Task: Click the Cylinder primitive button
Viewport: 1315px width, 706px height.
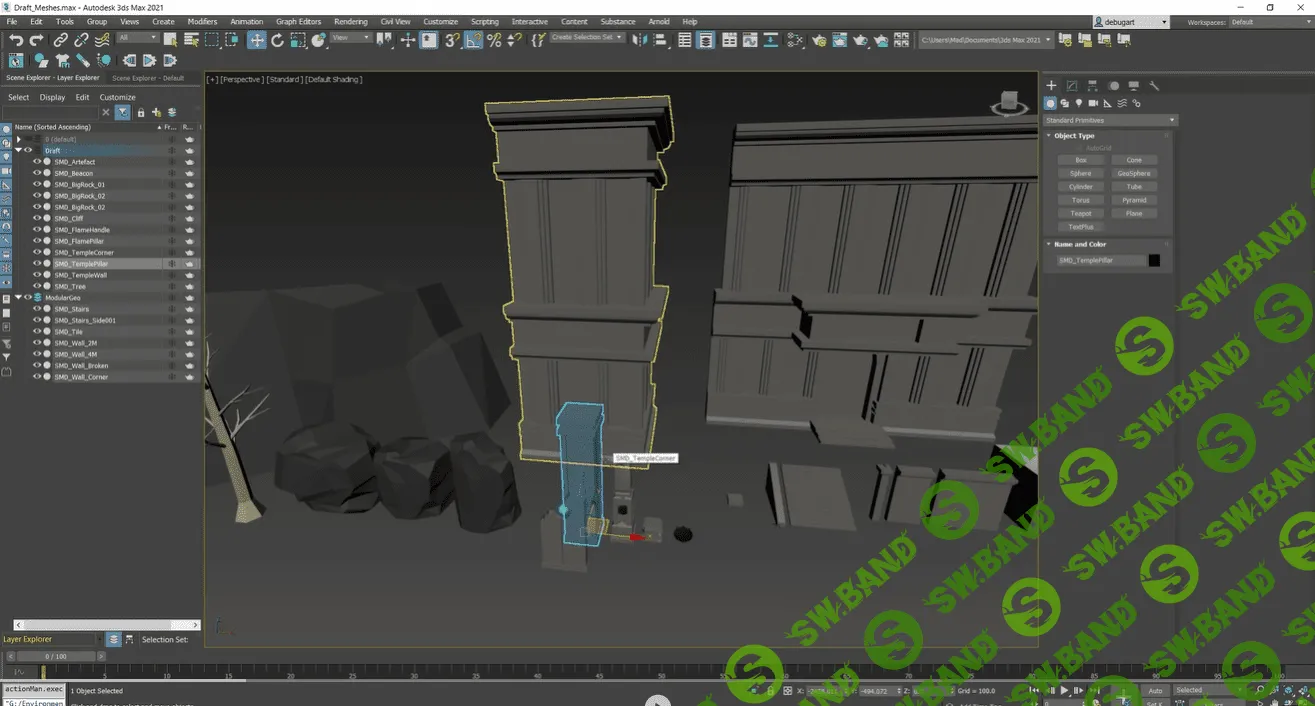Action: pyautogui.click(x=1081, y=187)
